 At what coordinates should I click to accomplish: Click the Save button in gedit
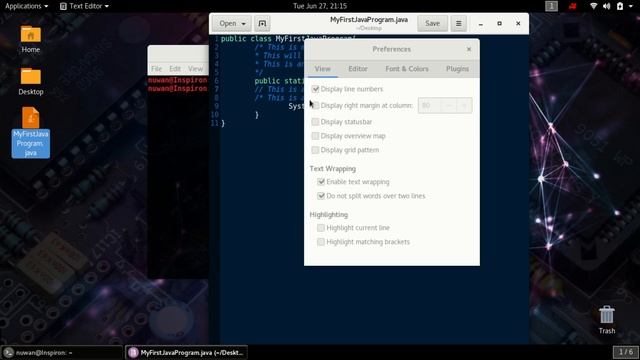click(x=432, y=24)
